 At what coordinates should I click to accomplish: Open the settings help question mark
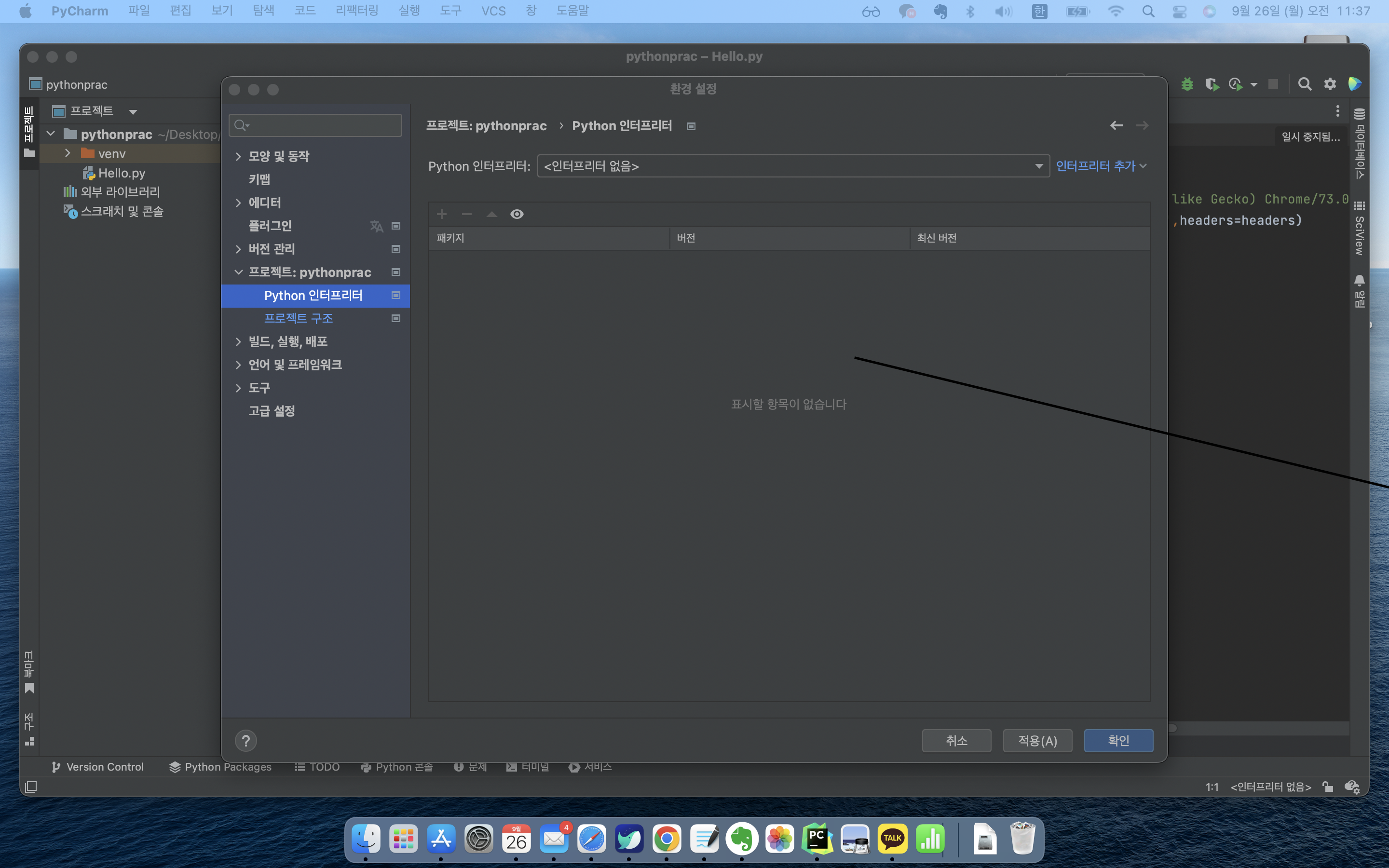(245, 741)
